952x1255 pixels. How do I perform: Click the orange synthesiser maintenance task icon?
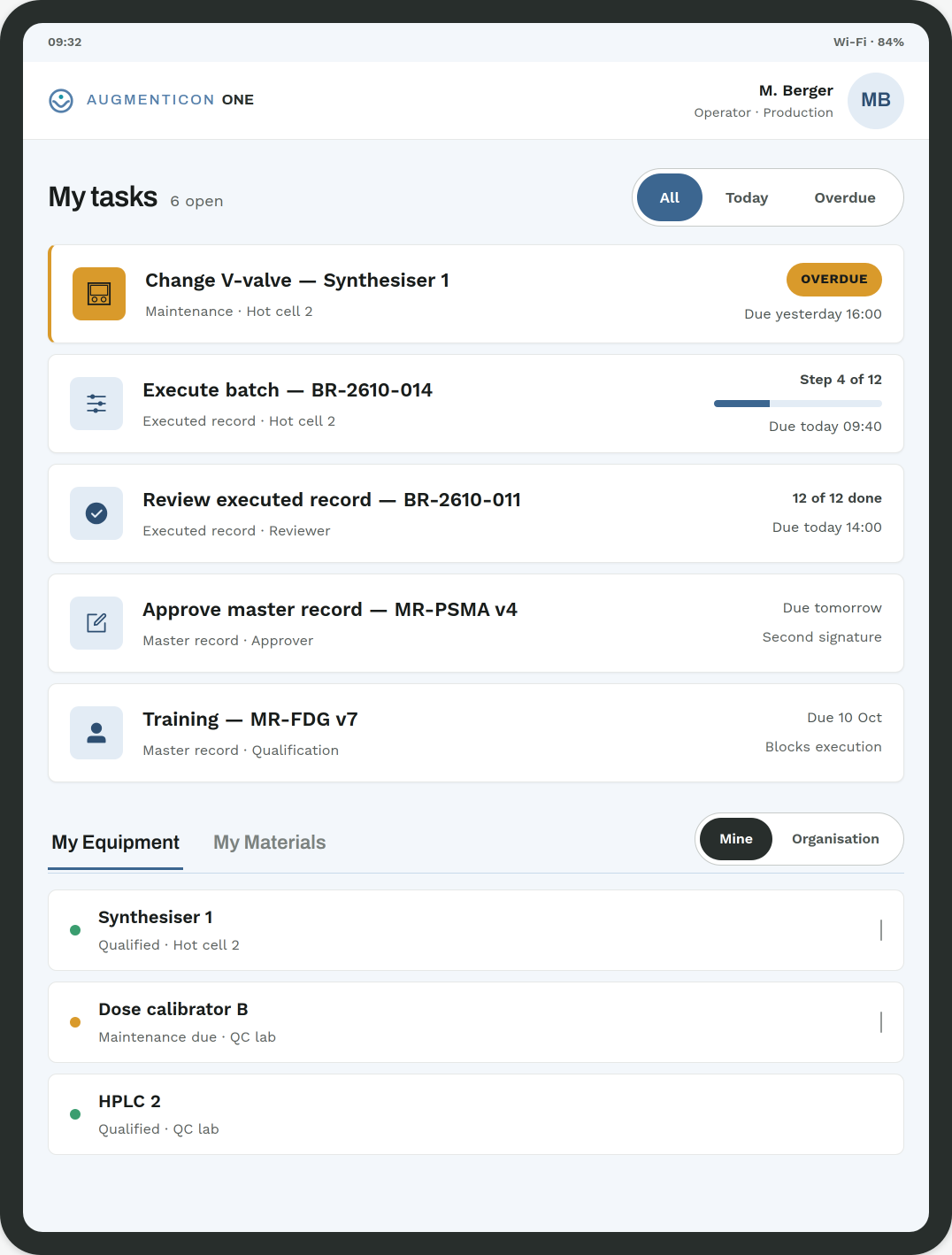tap(99, 294)
